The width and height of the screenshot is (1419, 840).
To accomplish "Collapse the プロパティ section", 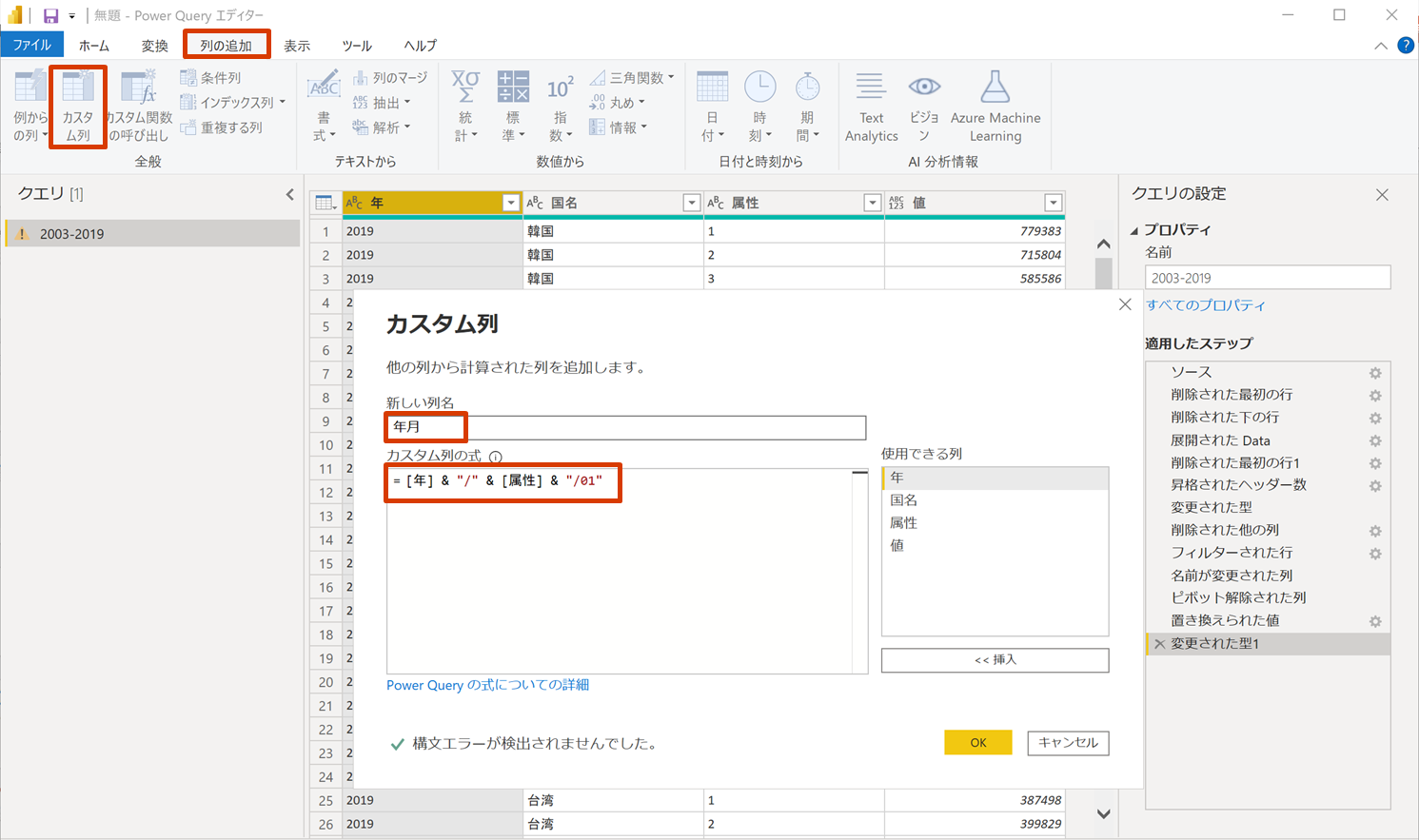I will pos(1134,230).
